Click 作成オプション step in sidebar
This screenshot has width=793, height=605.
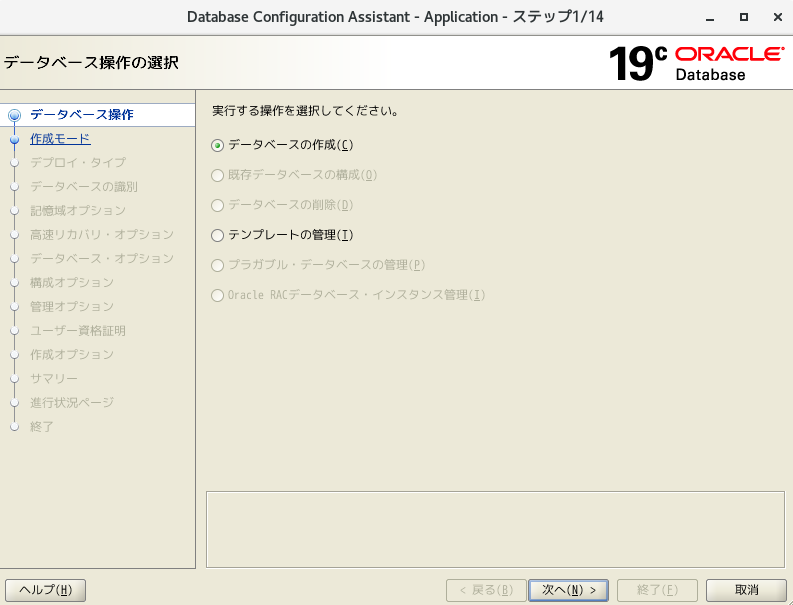point(72,355)
